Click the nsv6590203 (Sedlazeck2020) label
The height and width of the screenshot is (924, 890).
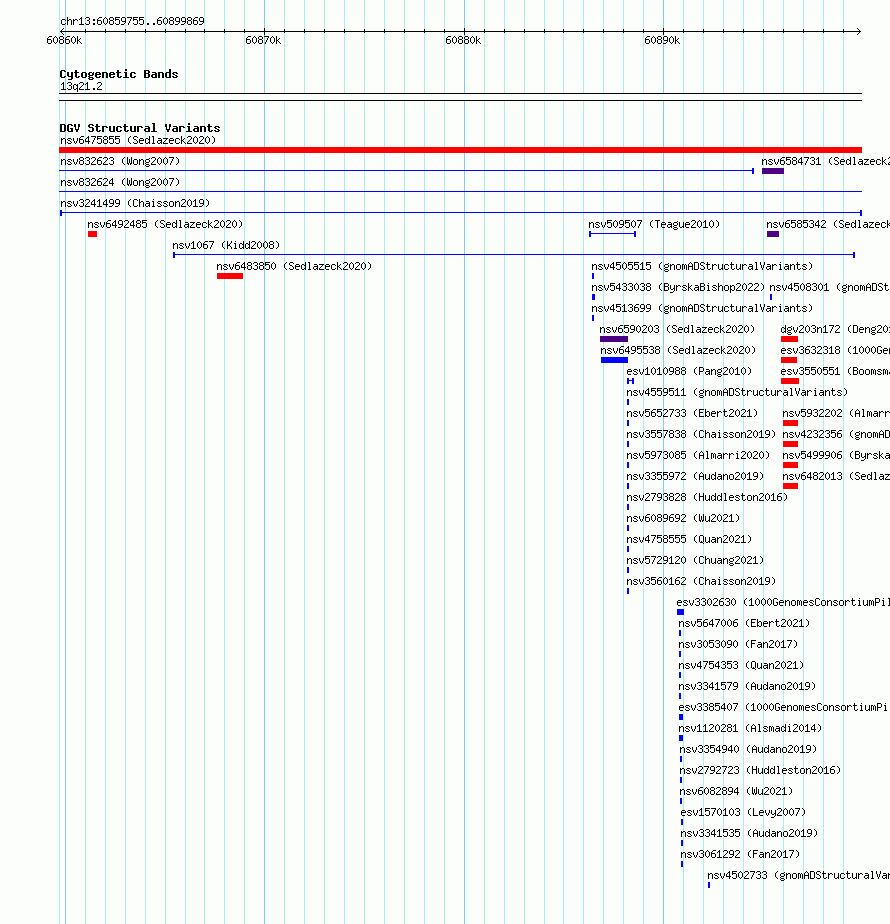click(x=677, y=329)
